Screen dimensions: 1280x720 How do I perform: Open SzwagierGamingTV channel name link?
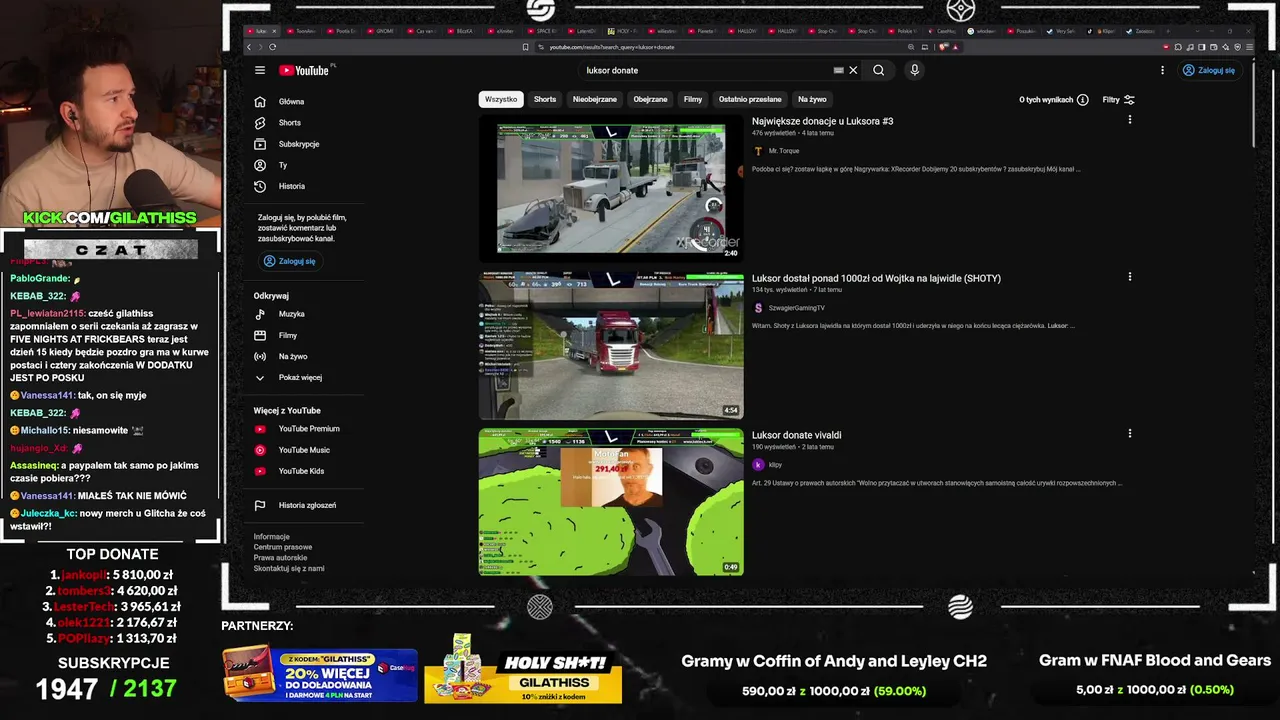[x=797, y=308]
